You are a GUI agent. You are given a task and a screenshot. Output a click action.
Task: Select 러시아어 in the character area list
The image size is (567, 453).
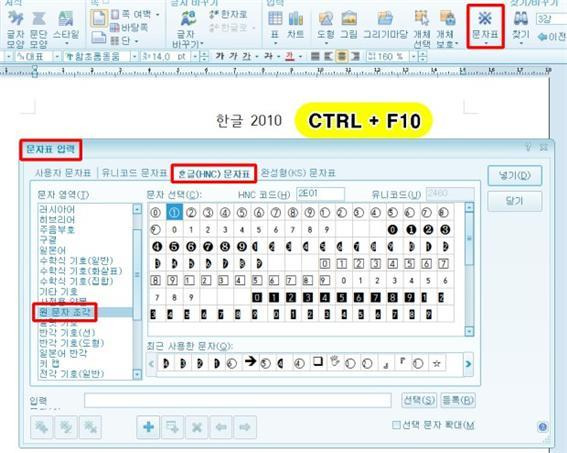(x=57, y=209)
